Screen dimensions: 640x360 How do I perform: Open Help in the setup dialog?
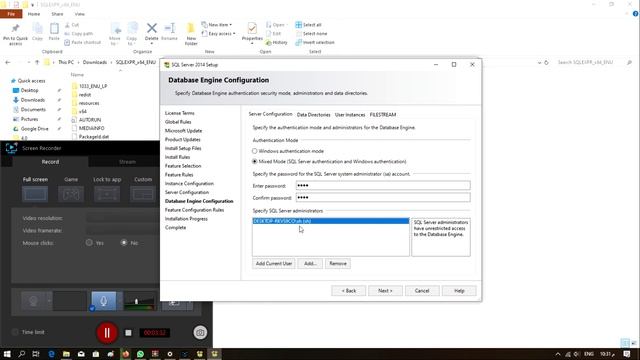tap(459, 291)
